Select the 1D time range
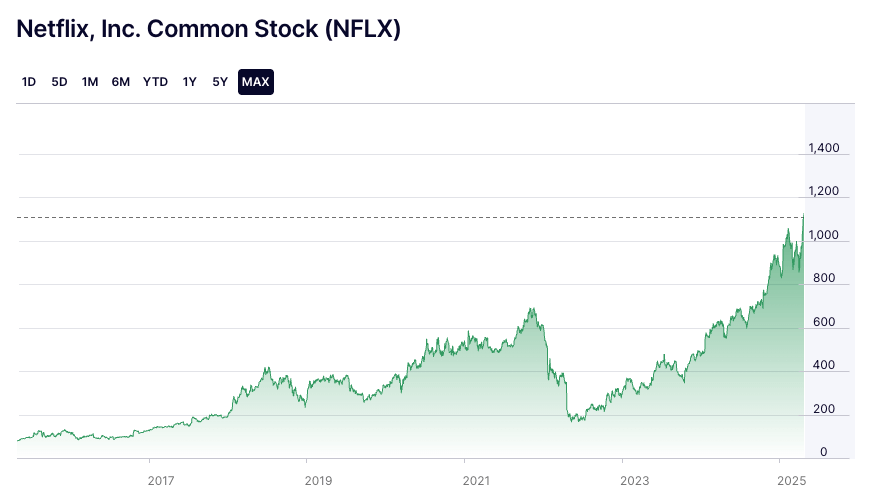The height and width of the screenshot is (502, 881). (29, 82)
